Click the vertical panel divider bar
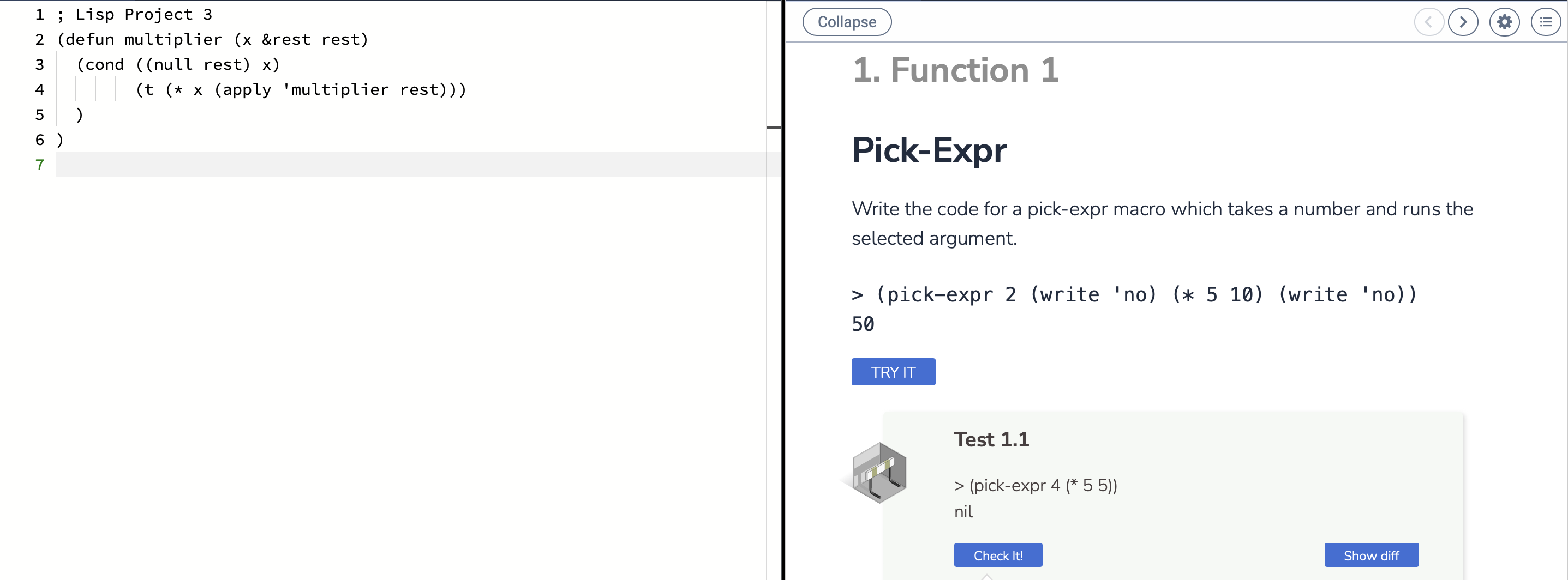 [783, 290]
